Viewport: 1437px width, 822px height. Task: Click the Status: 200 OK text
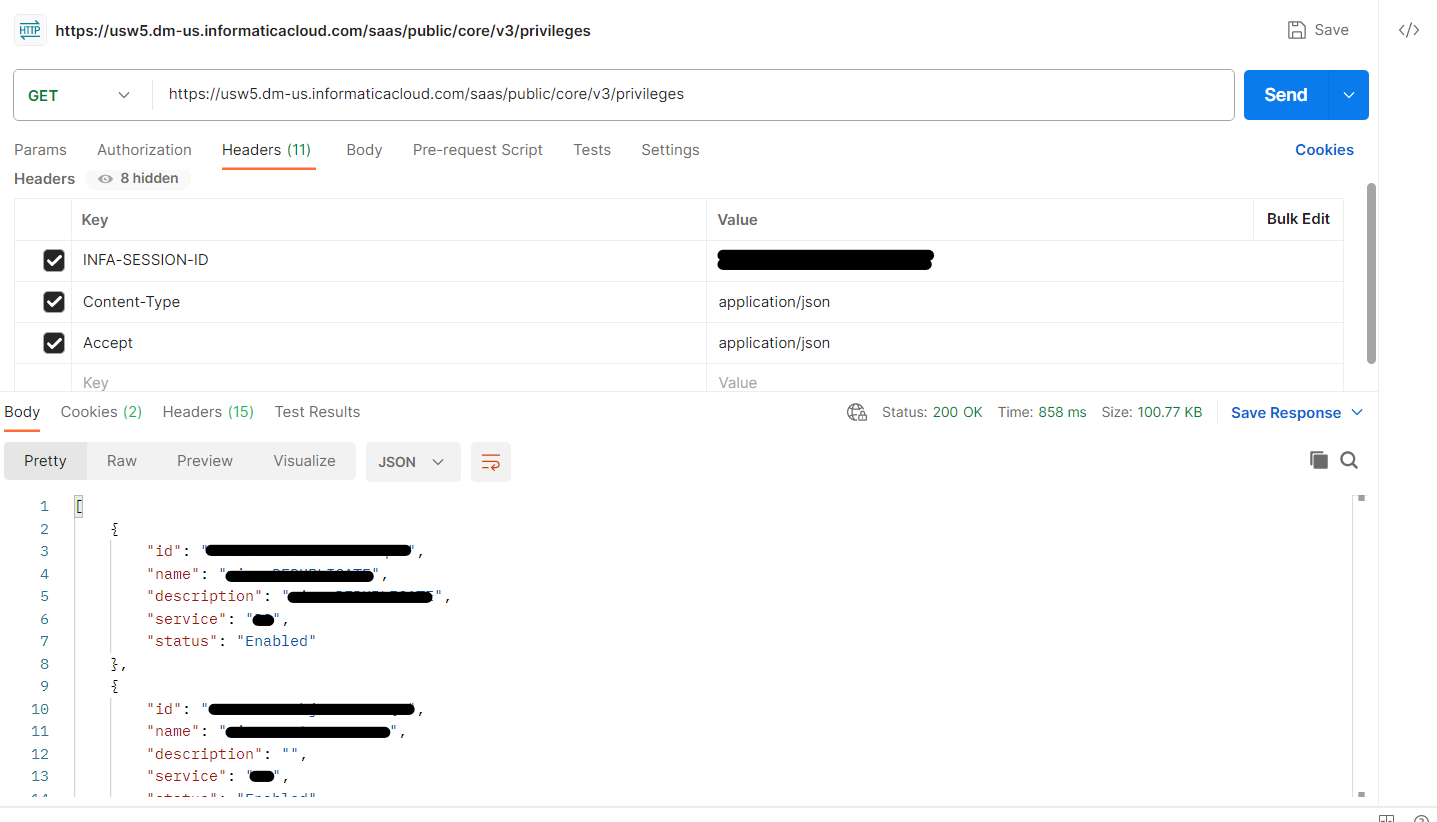pyautogui.click(x=932, y=412)
